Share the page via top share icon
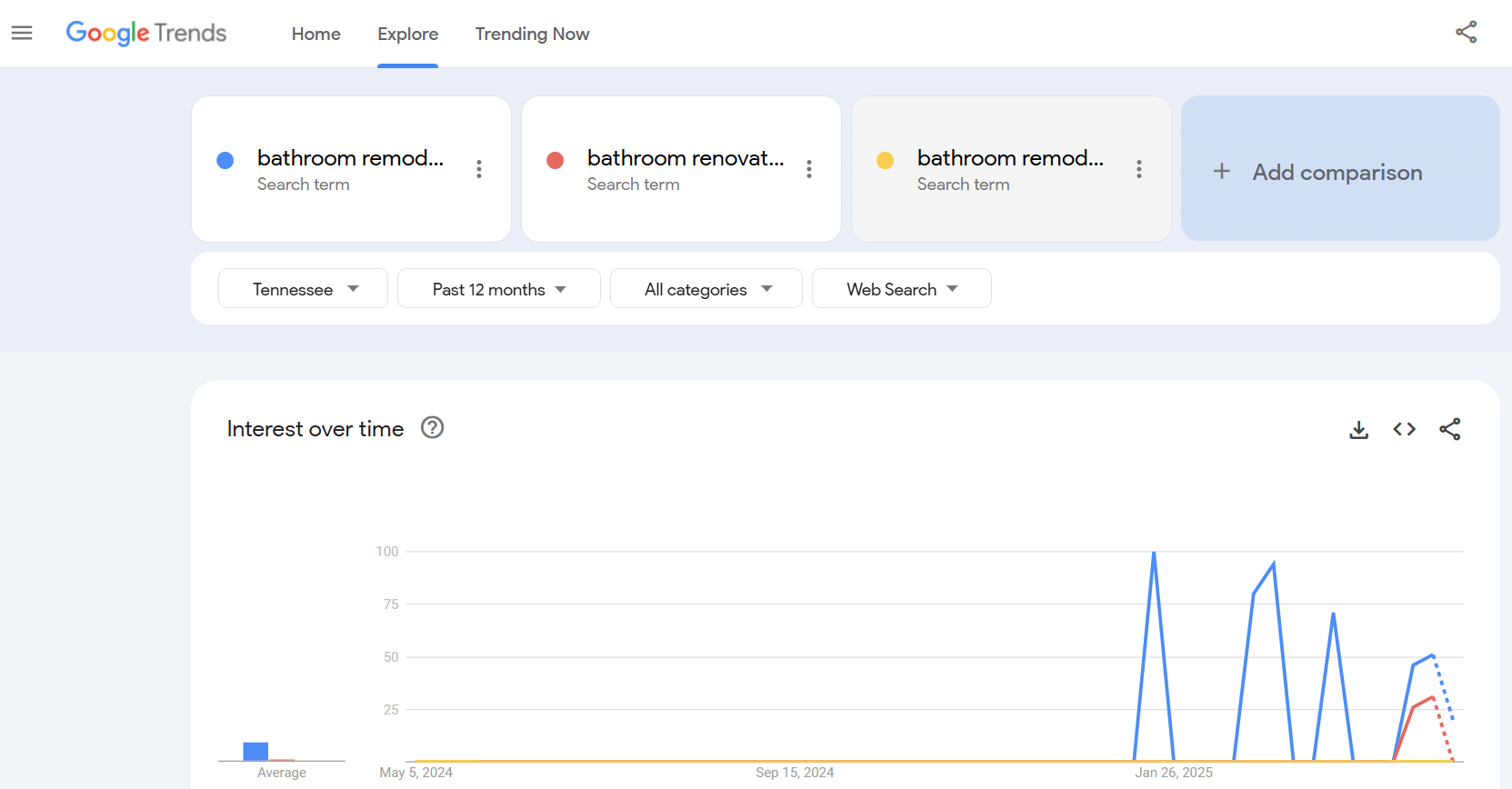 coord(1466,33)
